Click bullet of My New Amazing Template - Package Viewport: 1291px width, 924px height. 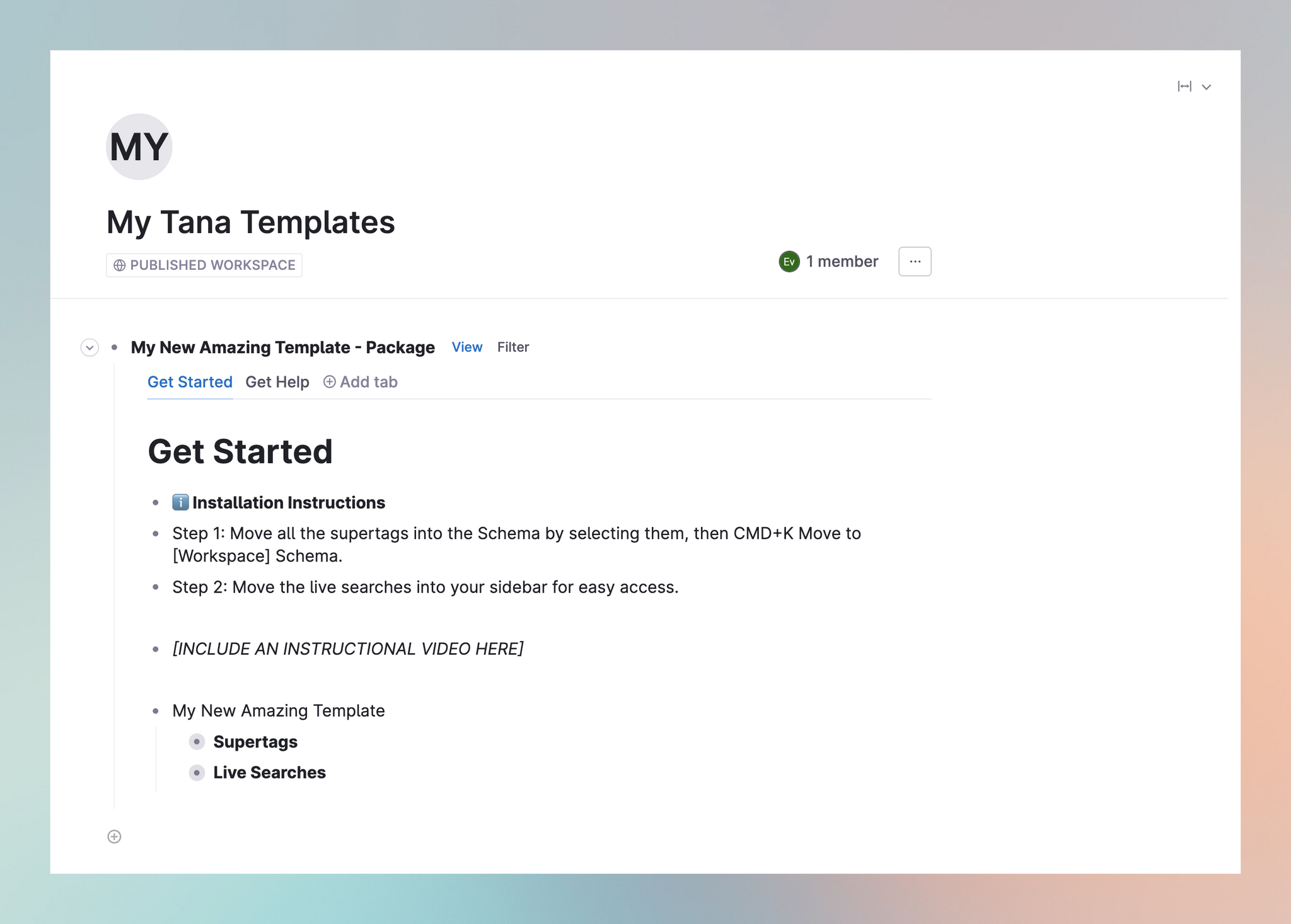114,347
